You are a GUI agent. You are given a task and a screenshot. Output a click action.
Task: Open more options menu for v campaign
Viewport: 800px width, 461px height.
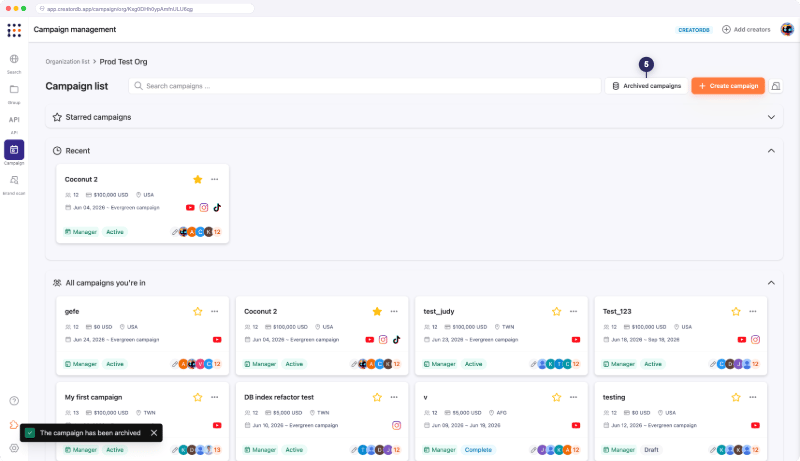(x=573, y=397)
